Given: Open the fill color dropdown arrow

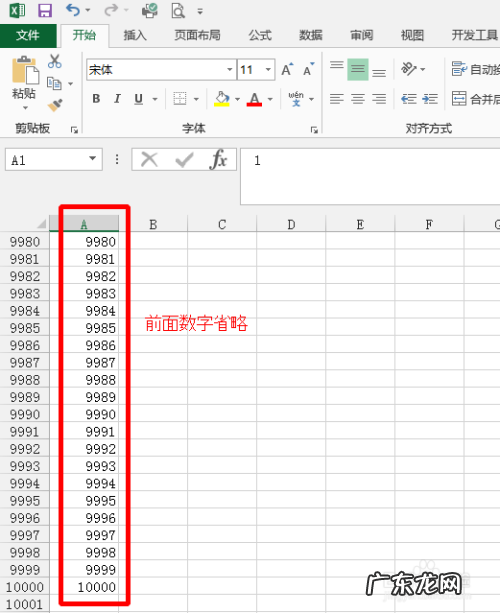Looking at the screenshot, I should pos(237,99).
